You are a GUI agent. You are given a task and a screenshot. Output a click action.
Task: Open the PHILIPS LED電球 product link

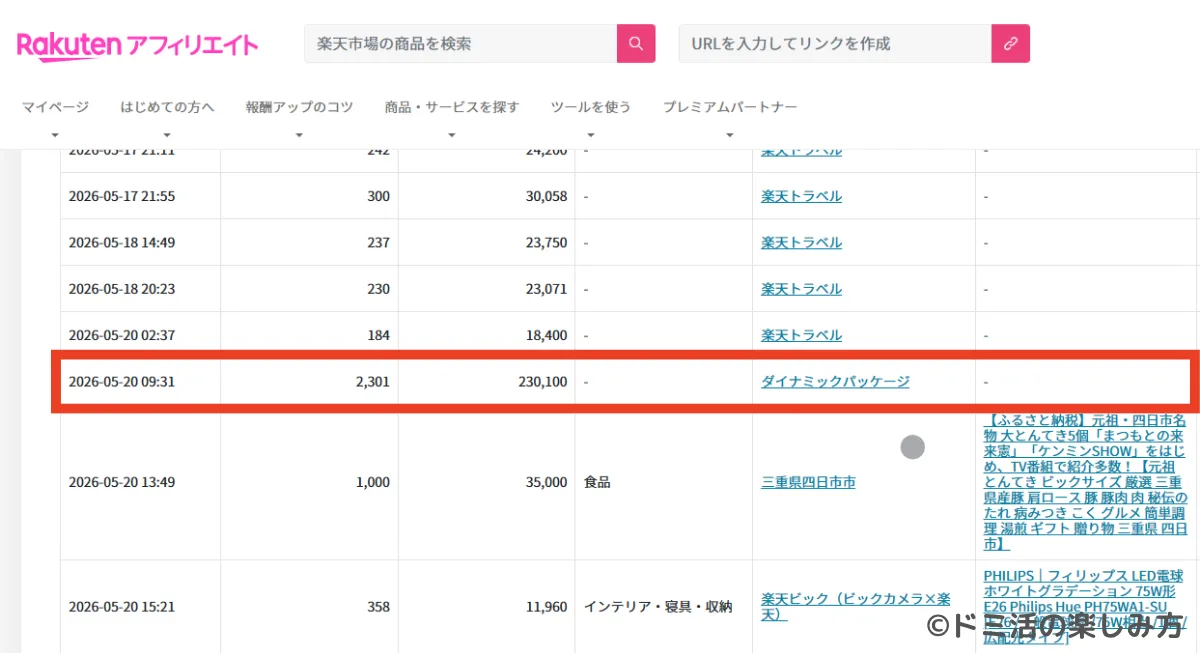tap(1085, 606)
